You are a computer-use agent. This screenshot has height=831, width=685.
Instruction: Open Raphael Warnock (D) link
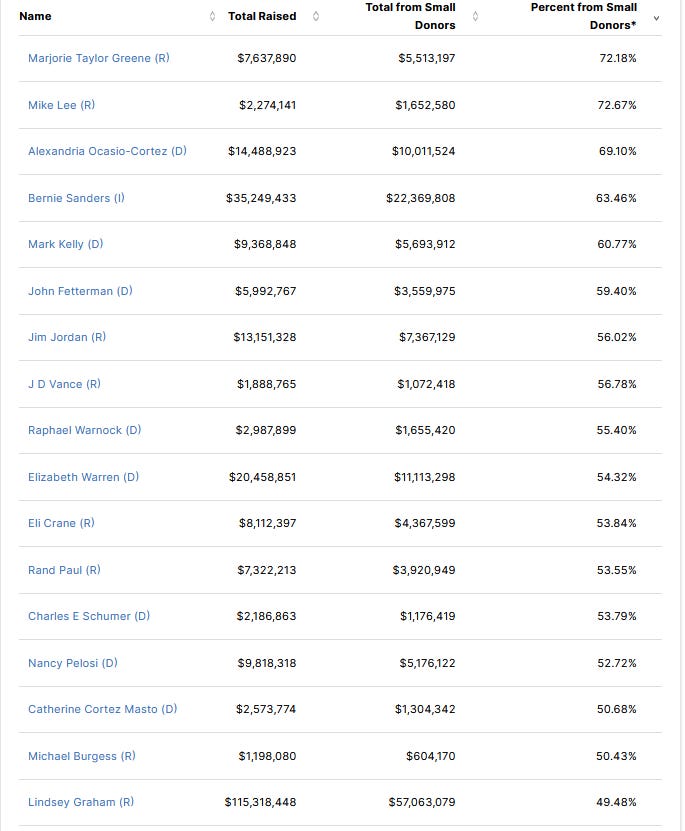click(x=85, y=430)
